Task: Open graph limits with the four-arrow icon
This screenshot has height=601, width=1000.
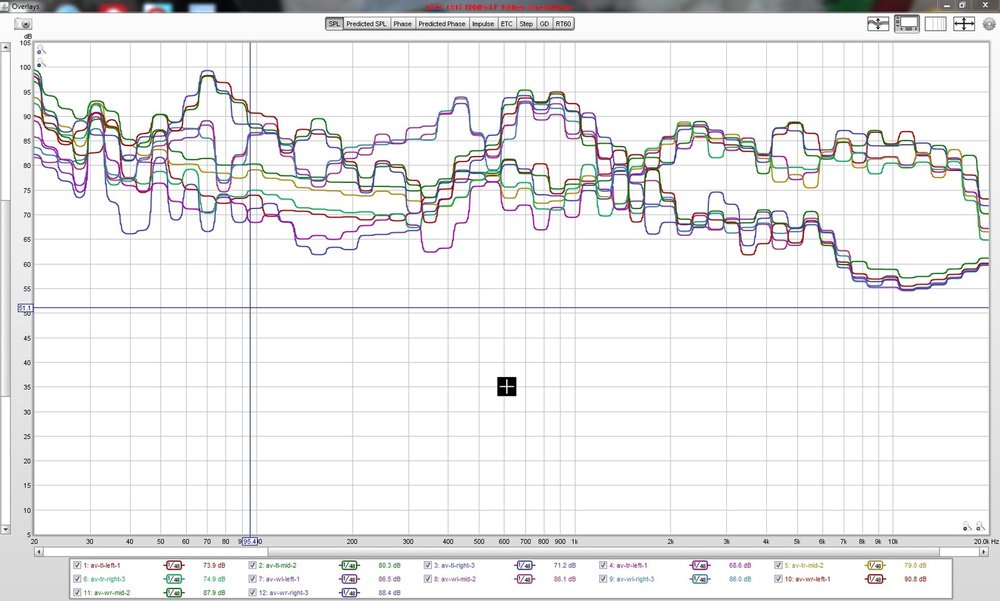Action: click(x=963, y=24)
